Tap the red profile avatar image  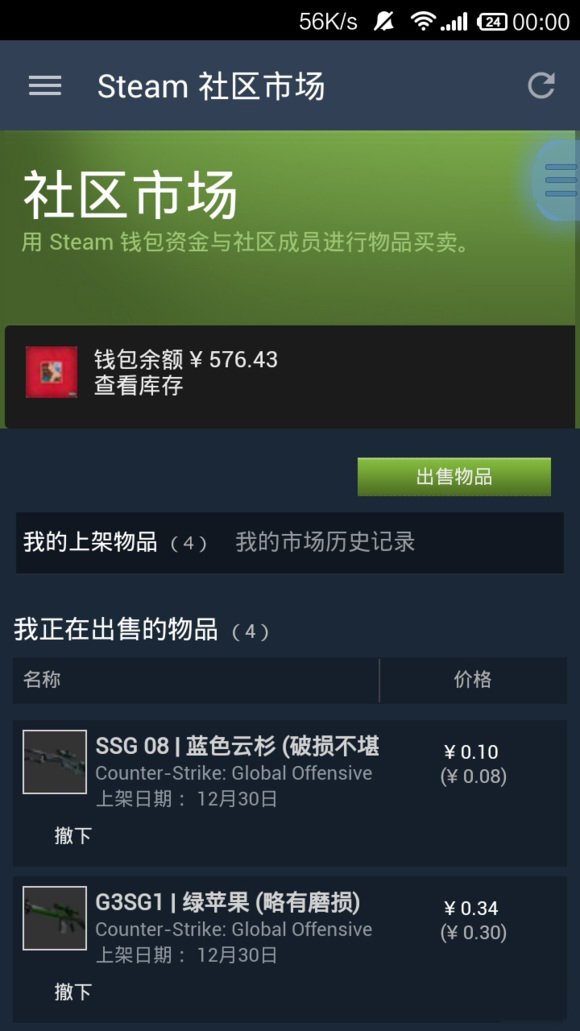tap(51, 372)
